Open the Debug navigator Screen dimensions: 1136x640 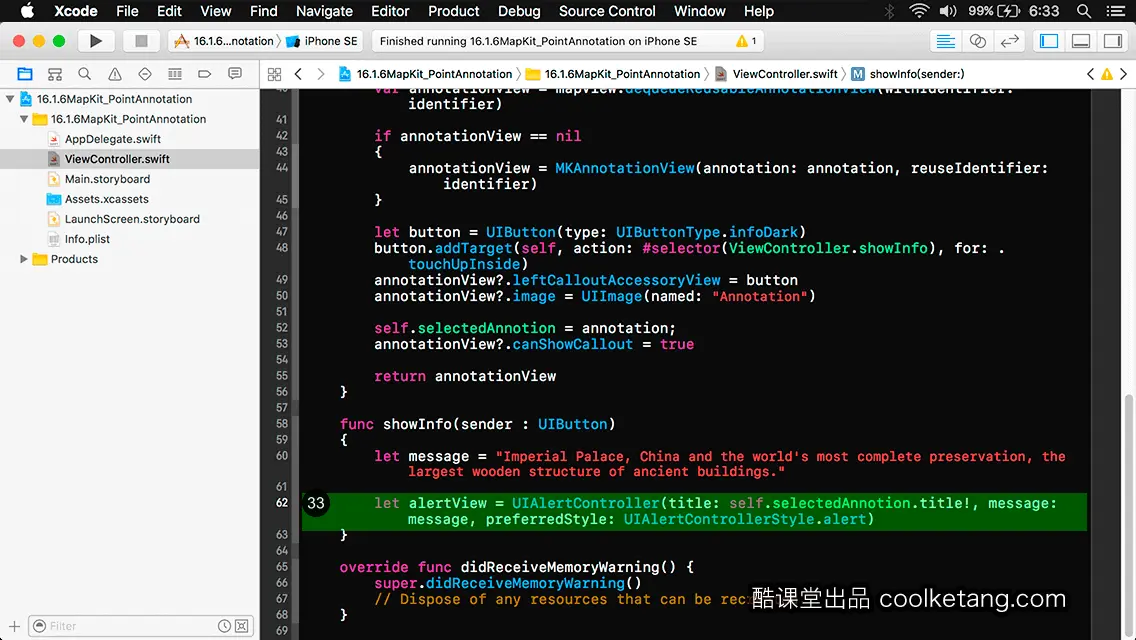(x=175, y=74)
